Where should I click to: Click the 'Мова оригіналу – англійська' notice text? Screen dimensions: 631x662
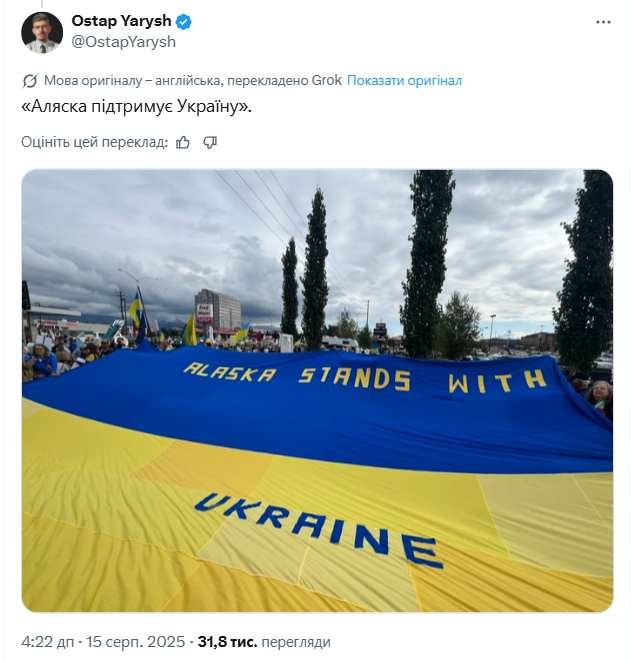(x=133, y=80)
